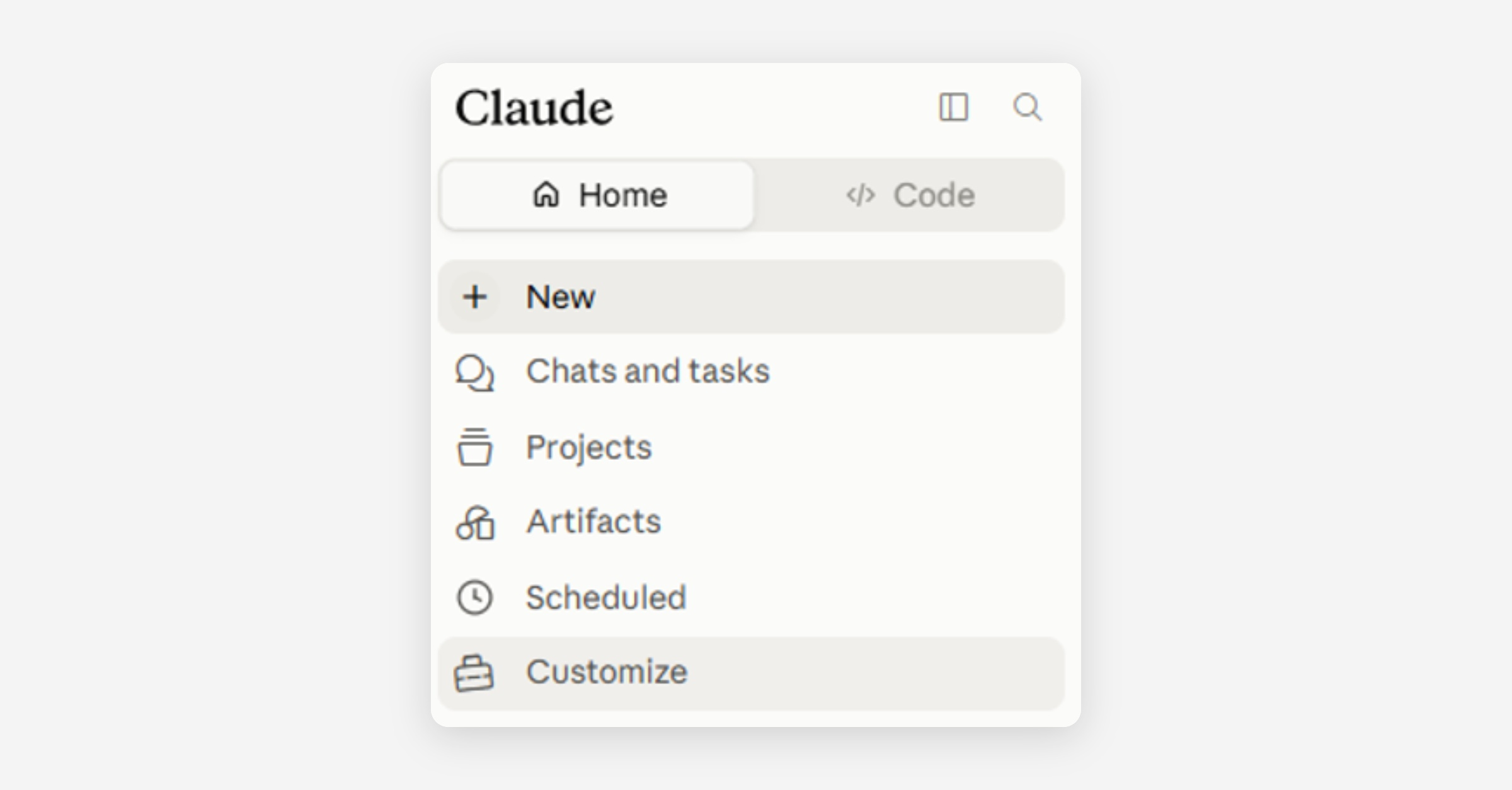Start a New chat

pyautogui.click(x=752, y=297)
